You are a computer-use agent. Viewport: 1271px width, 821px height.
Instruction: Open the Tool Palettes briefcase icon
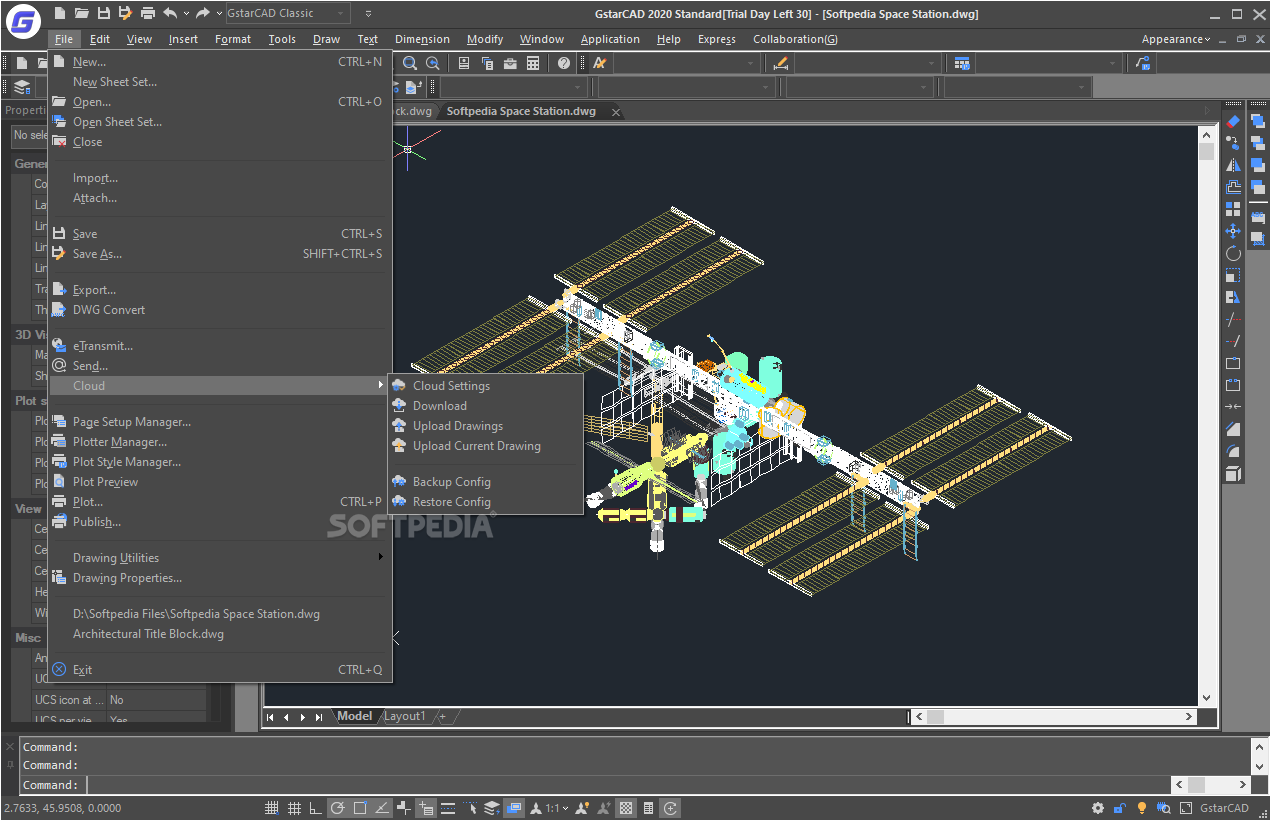pyautogui.click(x=510, y=63)
